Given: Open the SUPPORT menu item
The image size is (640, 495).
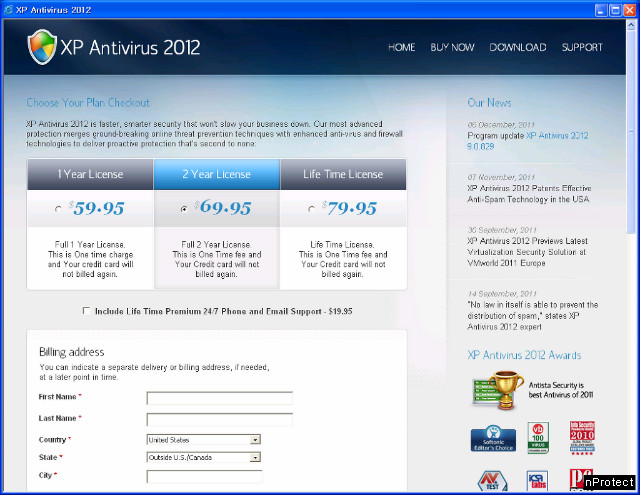Looking at the screenshot, I should (x=582, y=47).
